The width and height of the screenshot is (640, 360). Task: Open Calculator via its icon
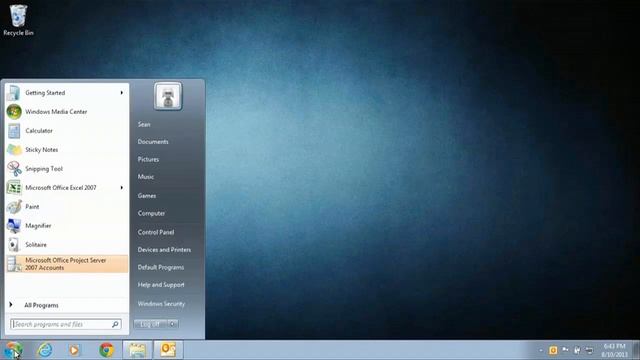14,131
